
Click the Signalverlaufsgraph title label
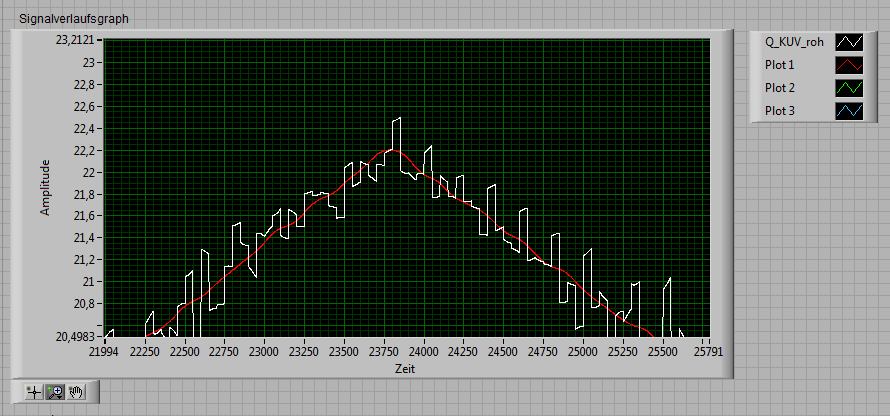pyautogui.click(x=74, y=19)
